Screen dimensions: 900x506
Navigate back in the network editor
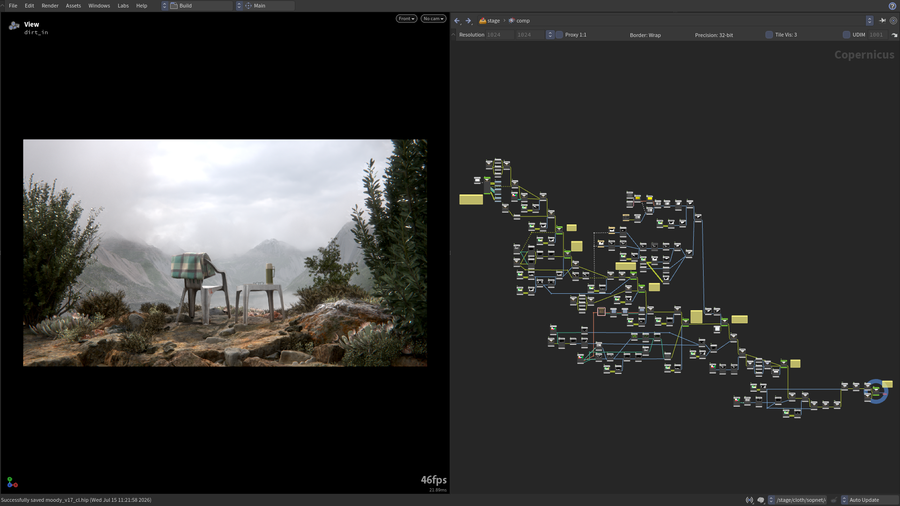[x=457, y=21]
